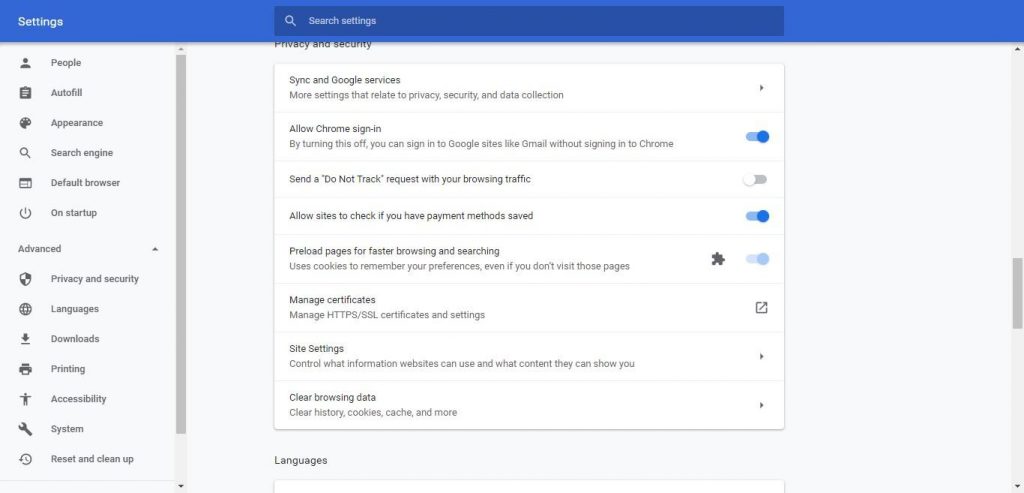Click the Privacy and security shield icon

tap(25, 279)
